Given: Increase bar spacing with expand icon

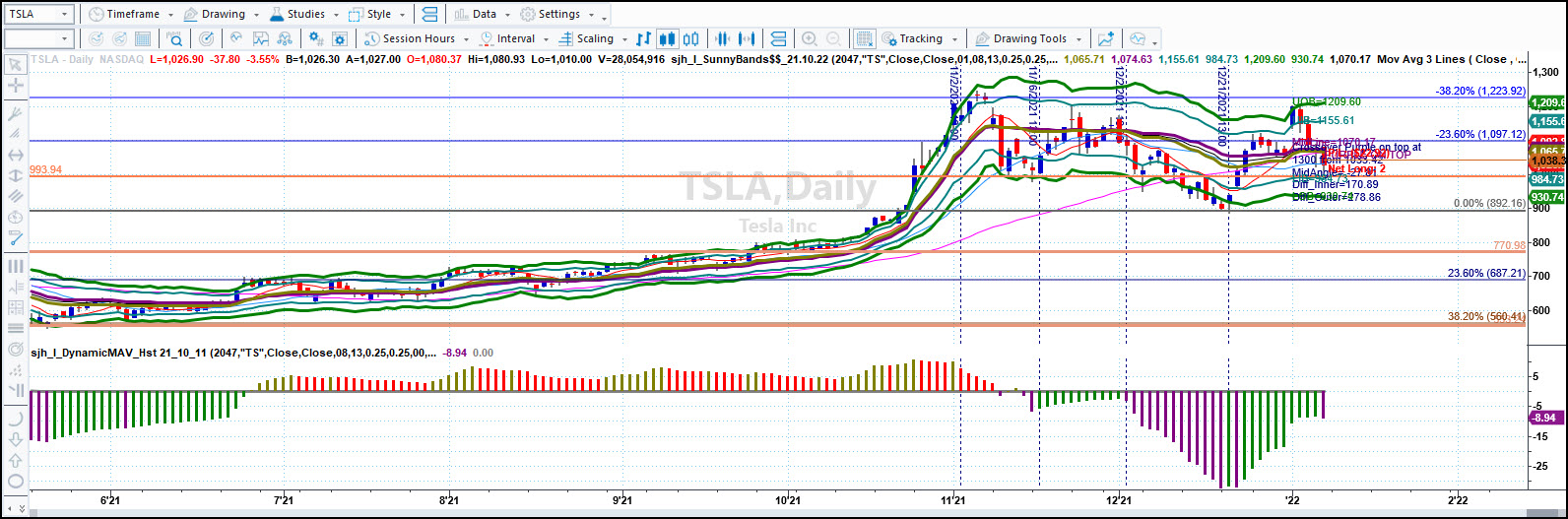Looking at the screenshot, I should click(x=748, y=38).
